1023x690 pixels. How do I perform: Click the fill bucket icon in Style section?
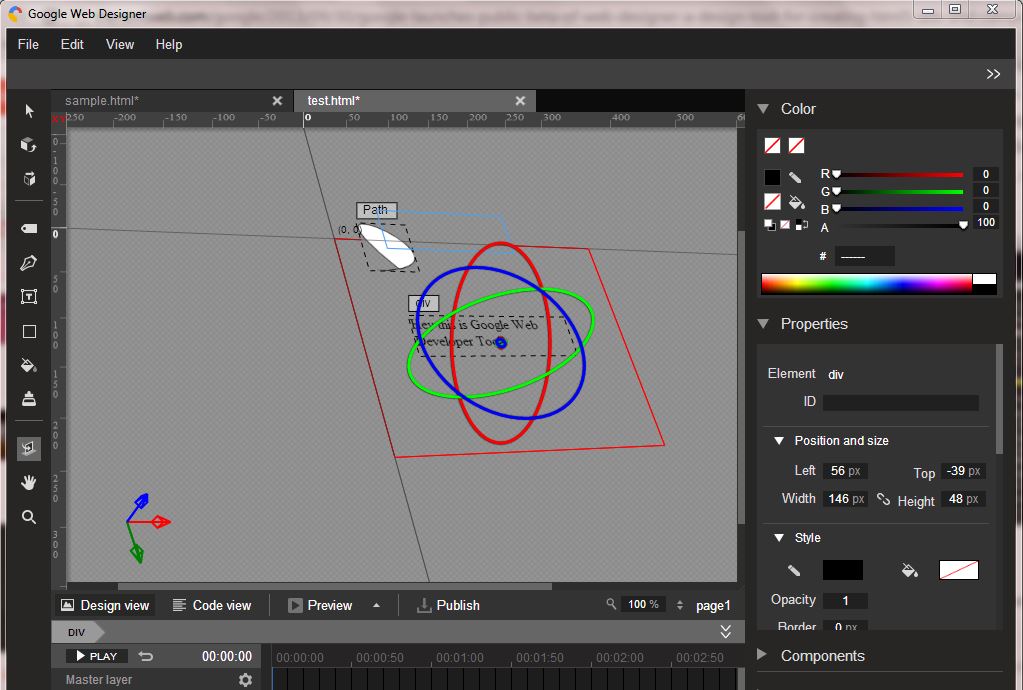(x=909, y=571)
